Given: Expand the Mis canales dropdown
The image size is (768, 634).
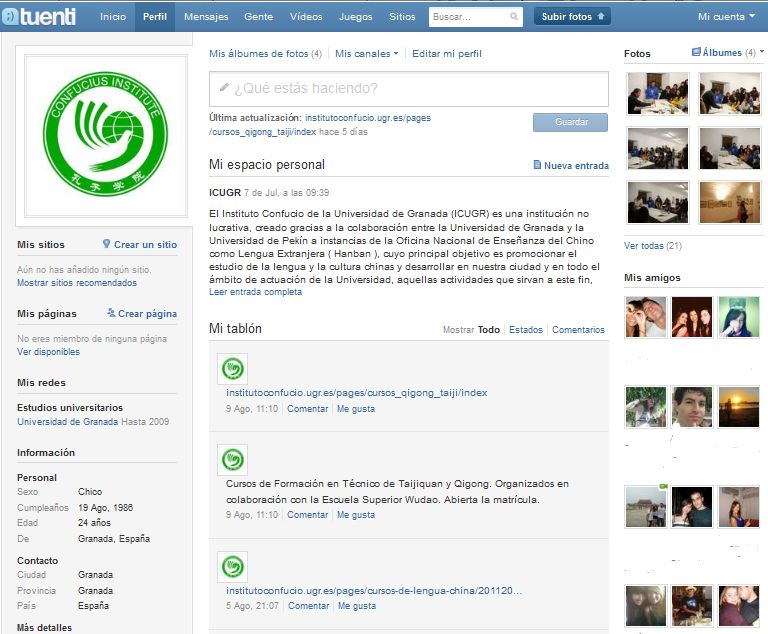Looking at the screenshot, I should tap(366, 53).
